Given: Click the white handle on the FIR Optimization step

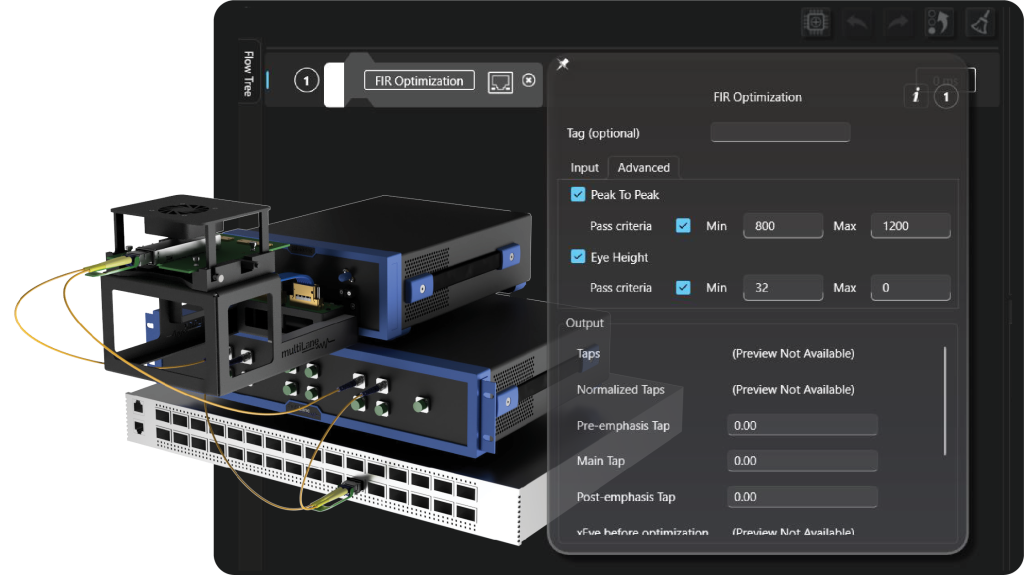Looking at the screenshot, I should click(334, 85).
